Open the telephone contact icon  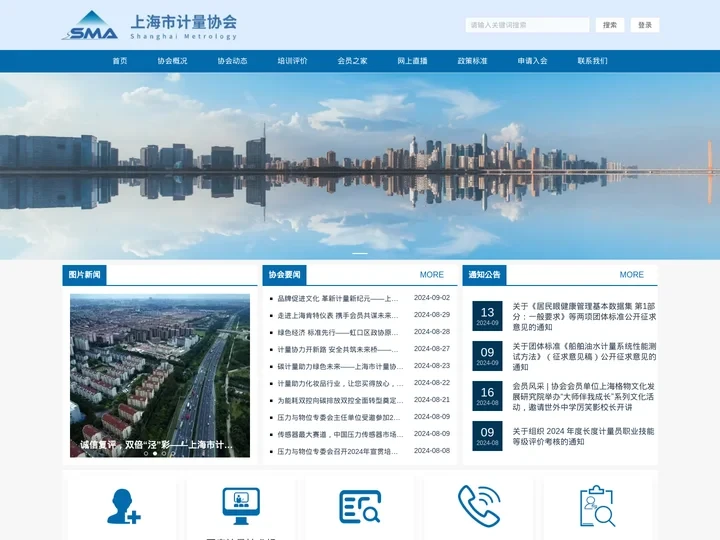tap(479, 506)
